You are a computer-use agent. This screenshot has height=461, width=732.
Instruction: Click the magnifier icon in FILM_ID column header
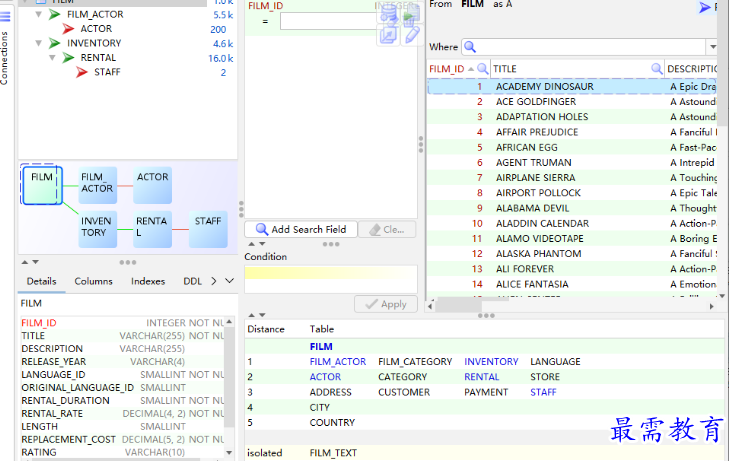click(482, 69)
